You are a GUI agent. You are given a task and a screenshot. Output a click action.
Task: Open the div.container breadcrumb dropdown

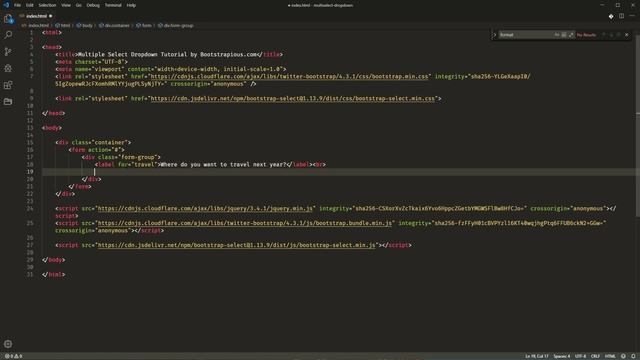[114, 25]
